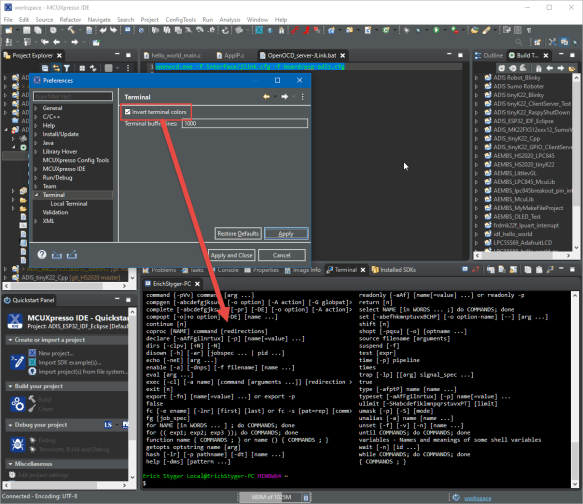Click the Back navigation arrow in toolbar
583x504 pixels.
pos(56,42)
